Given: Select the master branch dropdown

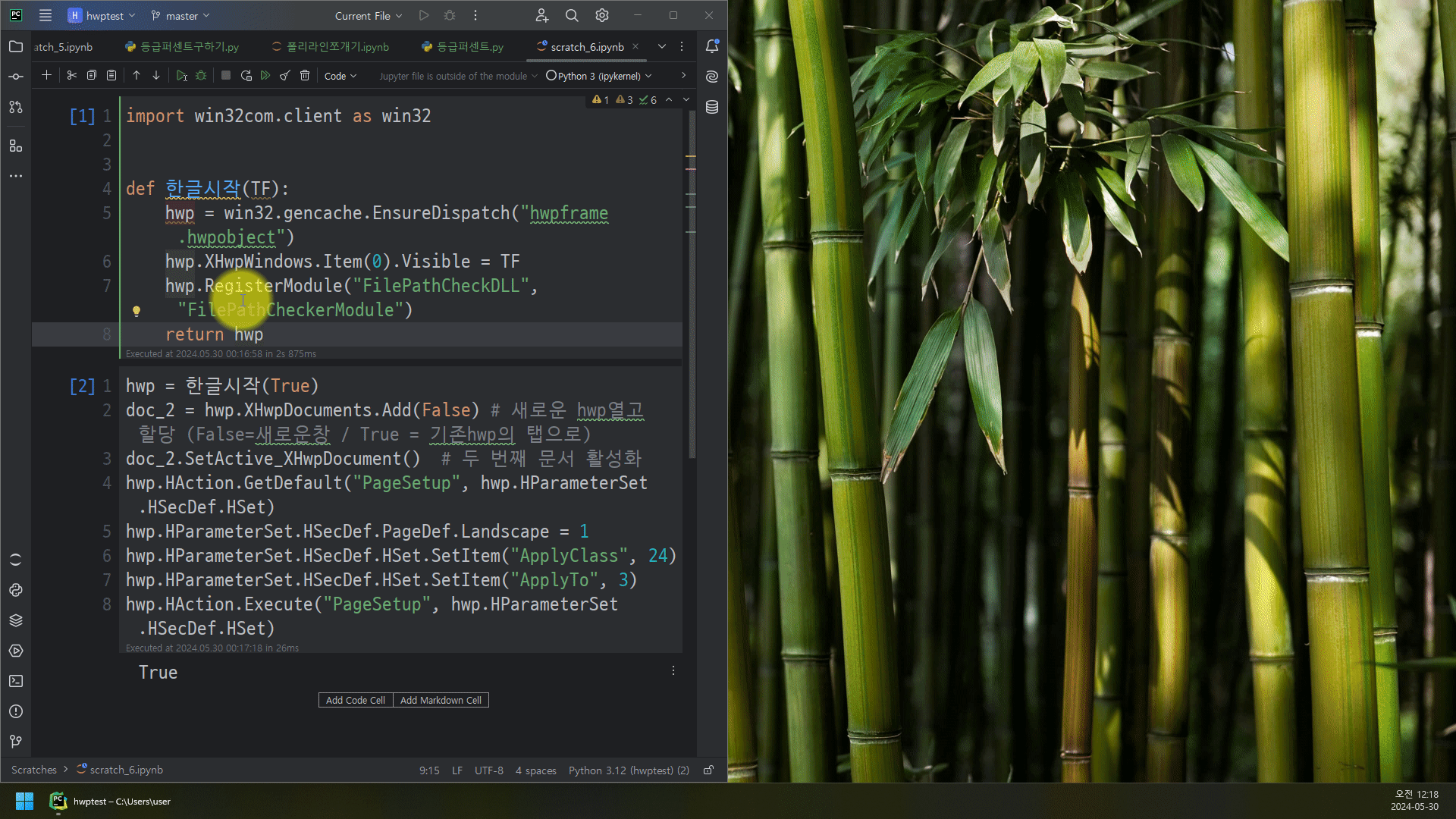Looking at the screenshot, I should coord(179,15).
